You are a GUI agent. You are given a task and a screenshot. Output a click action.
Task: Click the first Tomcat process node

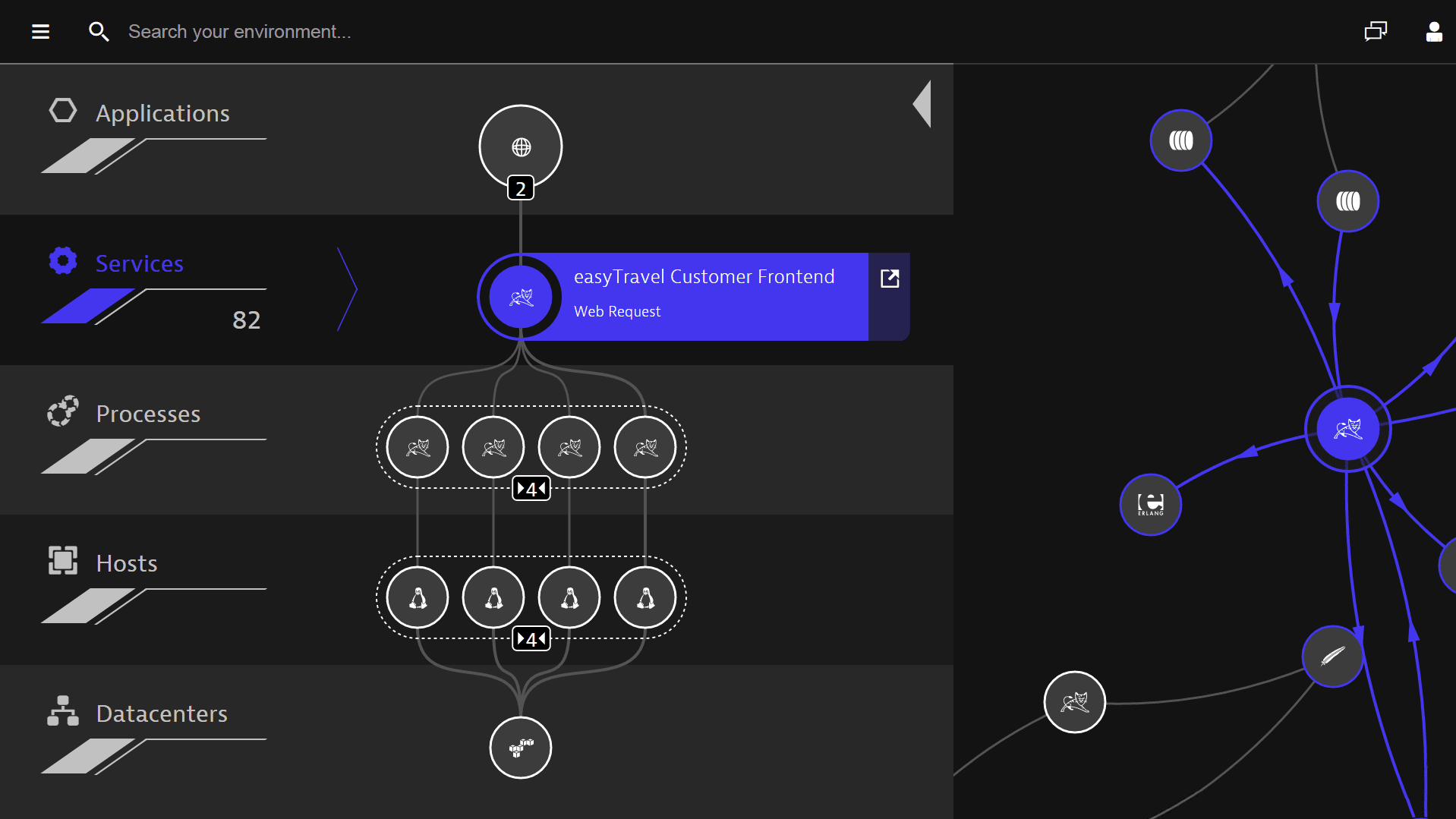click(418, 447)
